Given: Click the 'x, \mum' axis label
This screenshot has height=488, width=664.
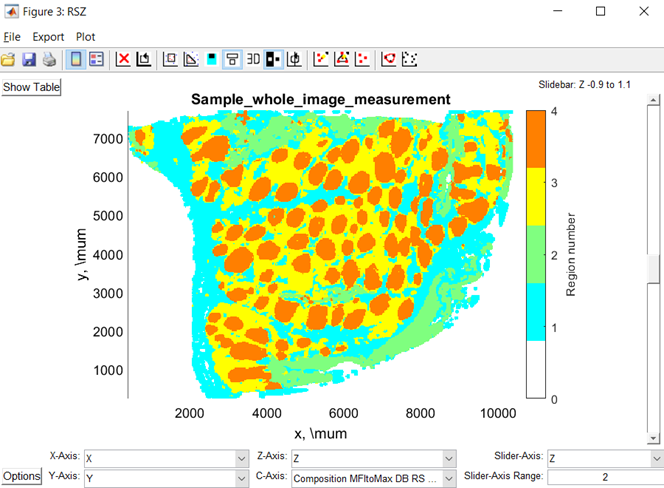Looking at the screenshot, I should (x=321, y=433).
